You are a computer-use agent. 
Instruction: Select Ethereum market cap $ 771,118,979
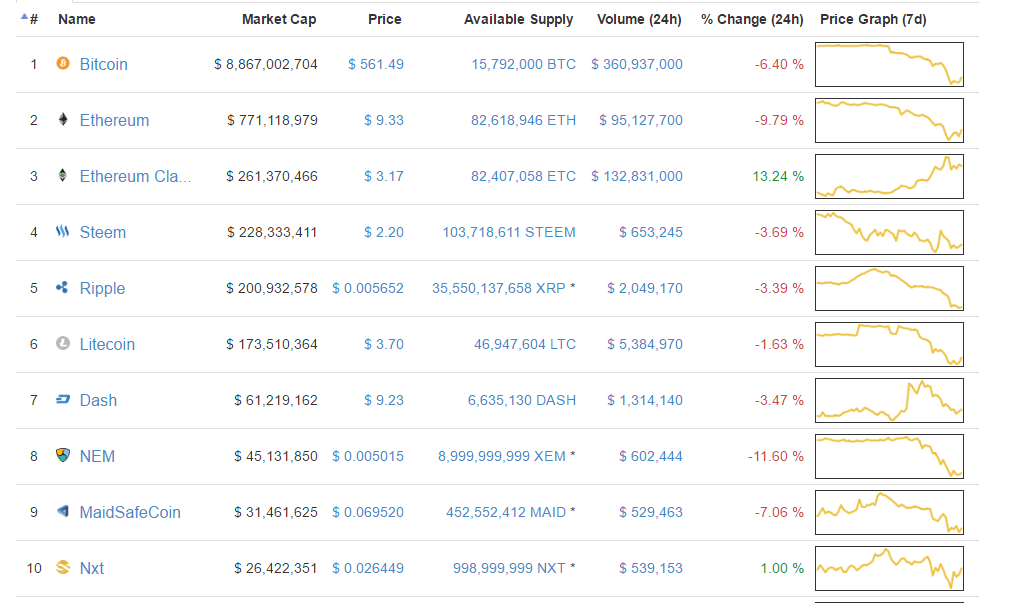click(272, 121)
